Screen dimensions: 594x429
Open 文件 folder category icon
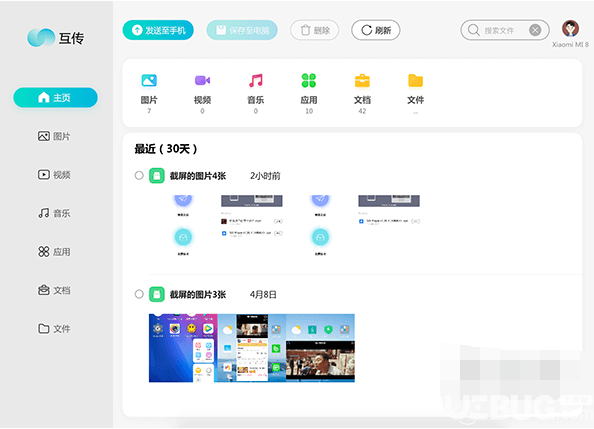pyautogui.click(x=416, y=81)
